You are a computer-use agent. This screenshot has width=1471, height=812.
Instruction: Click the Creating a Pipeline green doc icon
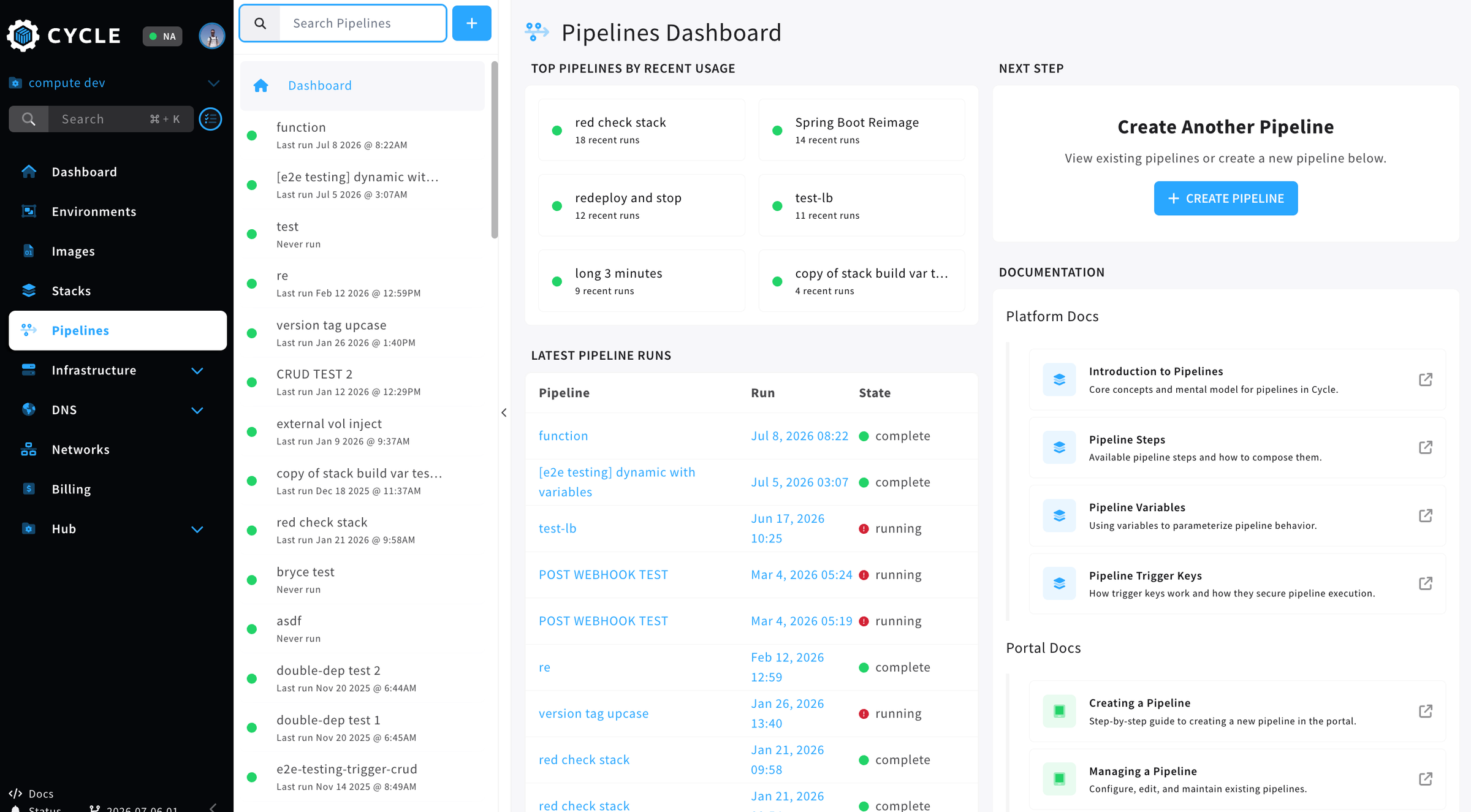(x=1059, y=711)
